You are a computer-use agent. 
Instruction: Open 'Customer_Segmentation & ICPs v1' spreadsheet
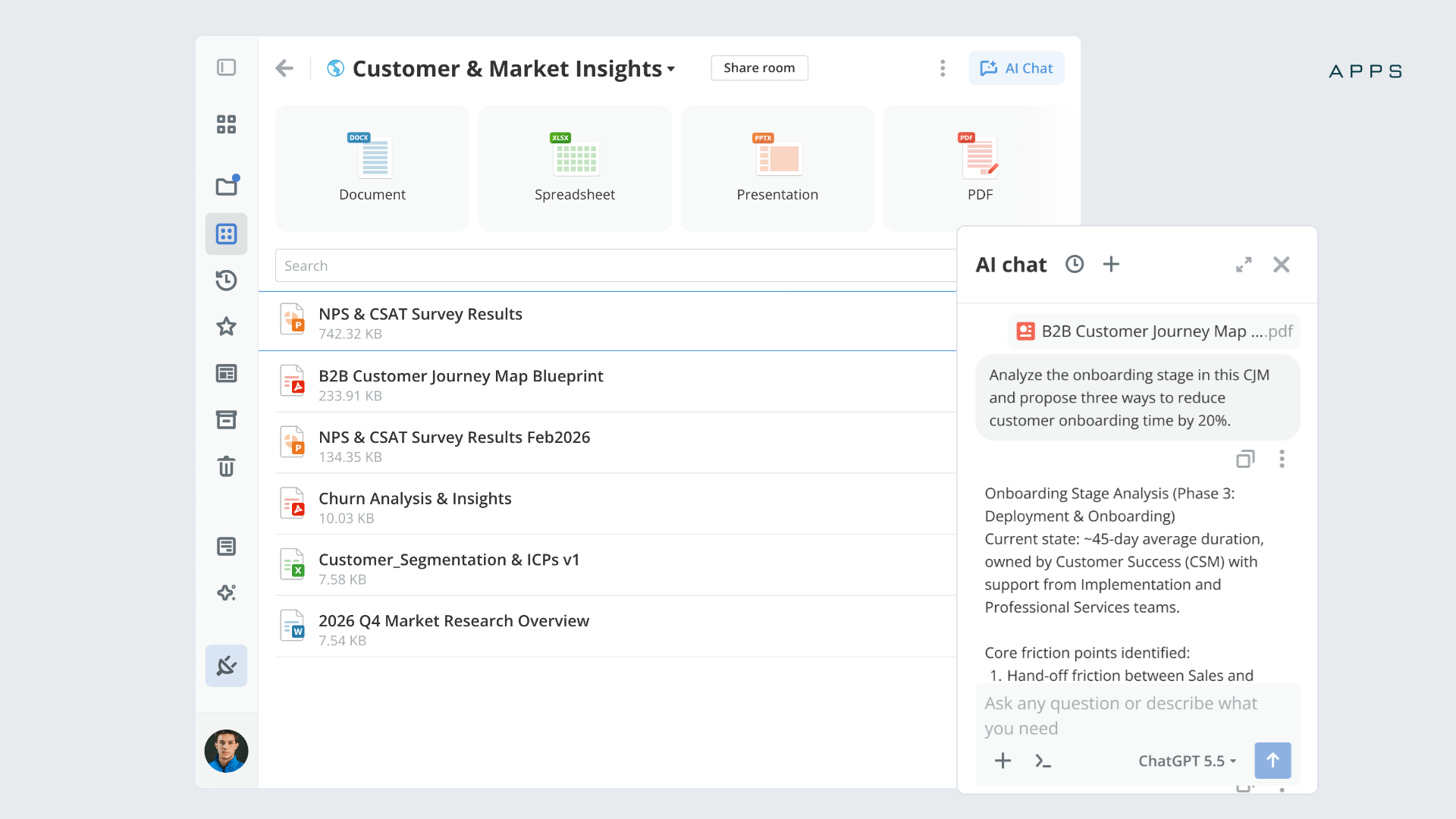pos(615,566)
